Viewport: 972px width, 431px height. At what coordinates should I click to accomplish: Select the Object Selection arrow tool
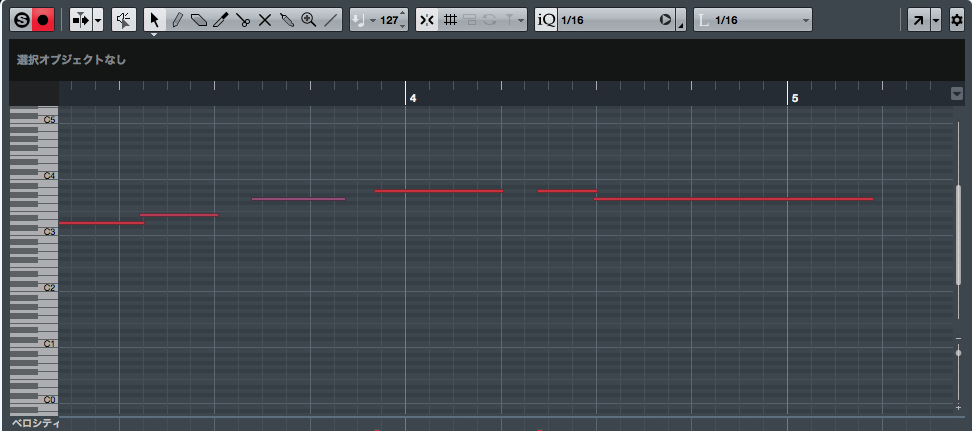click(155, 20)
